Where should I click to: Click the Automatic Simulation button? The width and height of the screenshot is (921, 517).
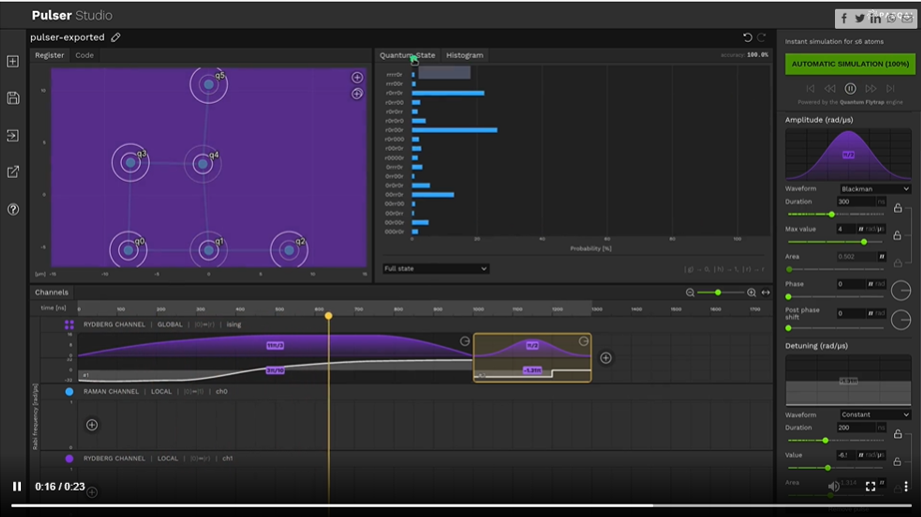tap(850, 64)
